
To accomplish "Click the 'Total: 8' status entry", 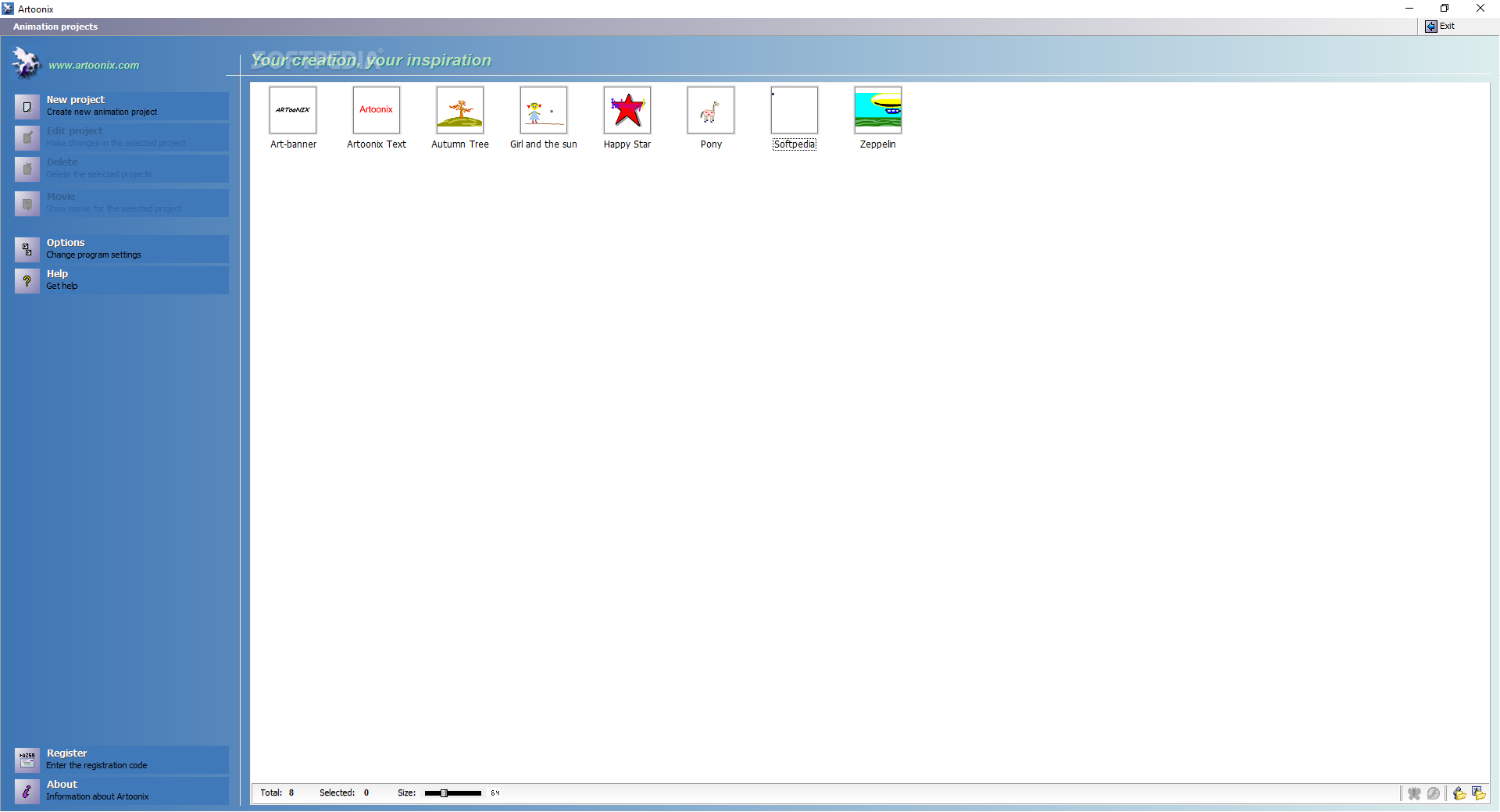I will (x=277, y=793).
